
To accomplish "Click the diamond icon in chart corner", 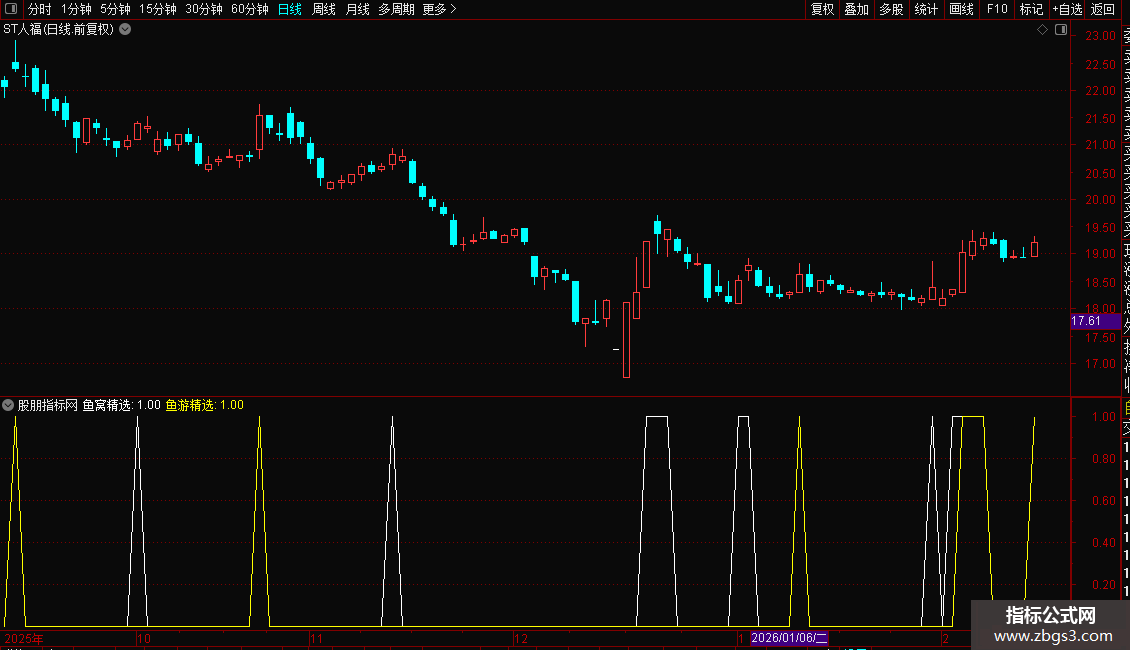I will click(x=1042, y=30).
